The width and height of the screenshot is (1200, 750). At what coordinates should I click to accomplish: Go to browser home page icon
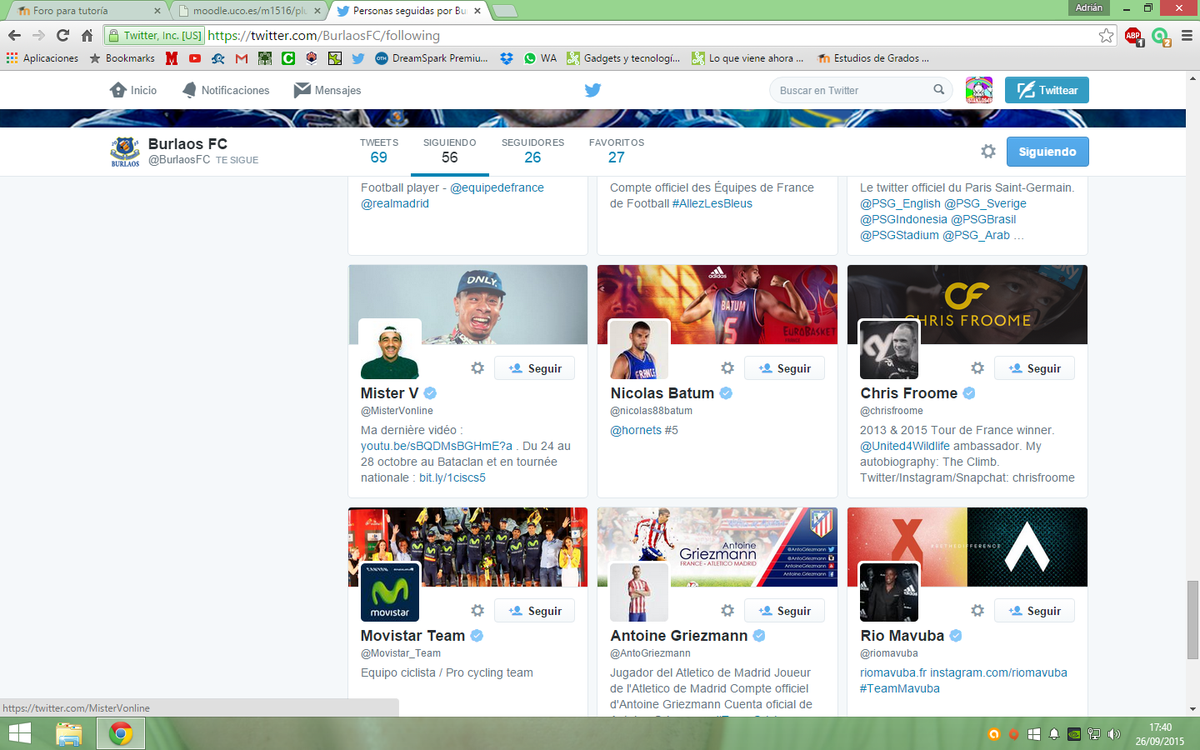coord(87,35)
